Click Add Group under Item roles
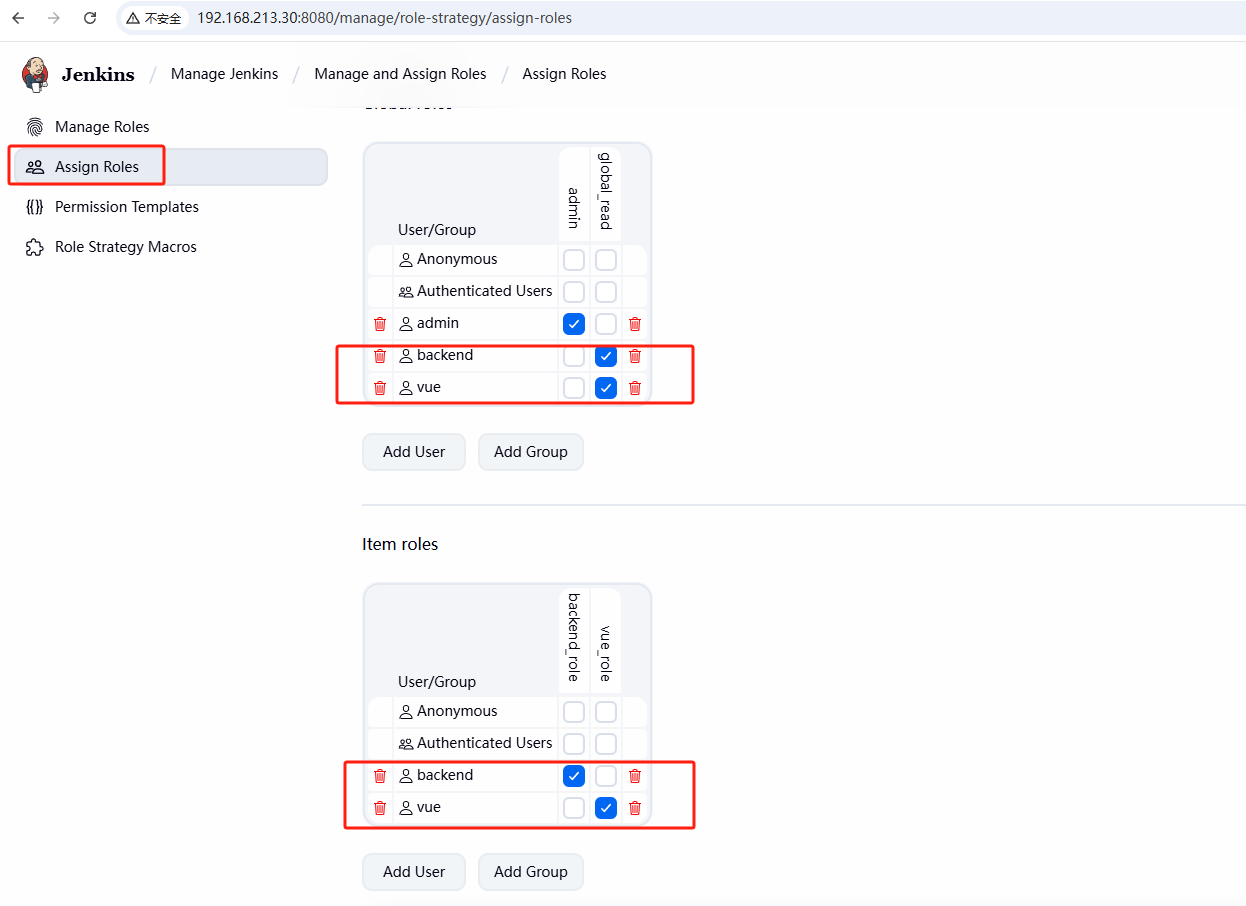This screenshot has height=906, width=1246. coord(530,872)
